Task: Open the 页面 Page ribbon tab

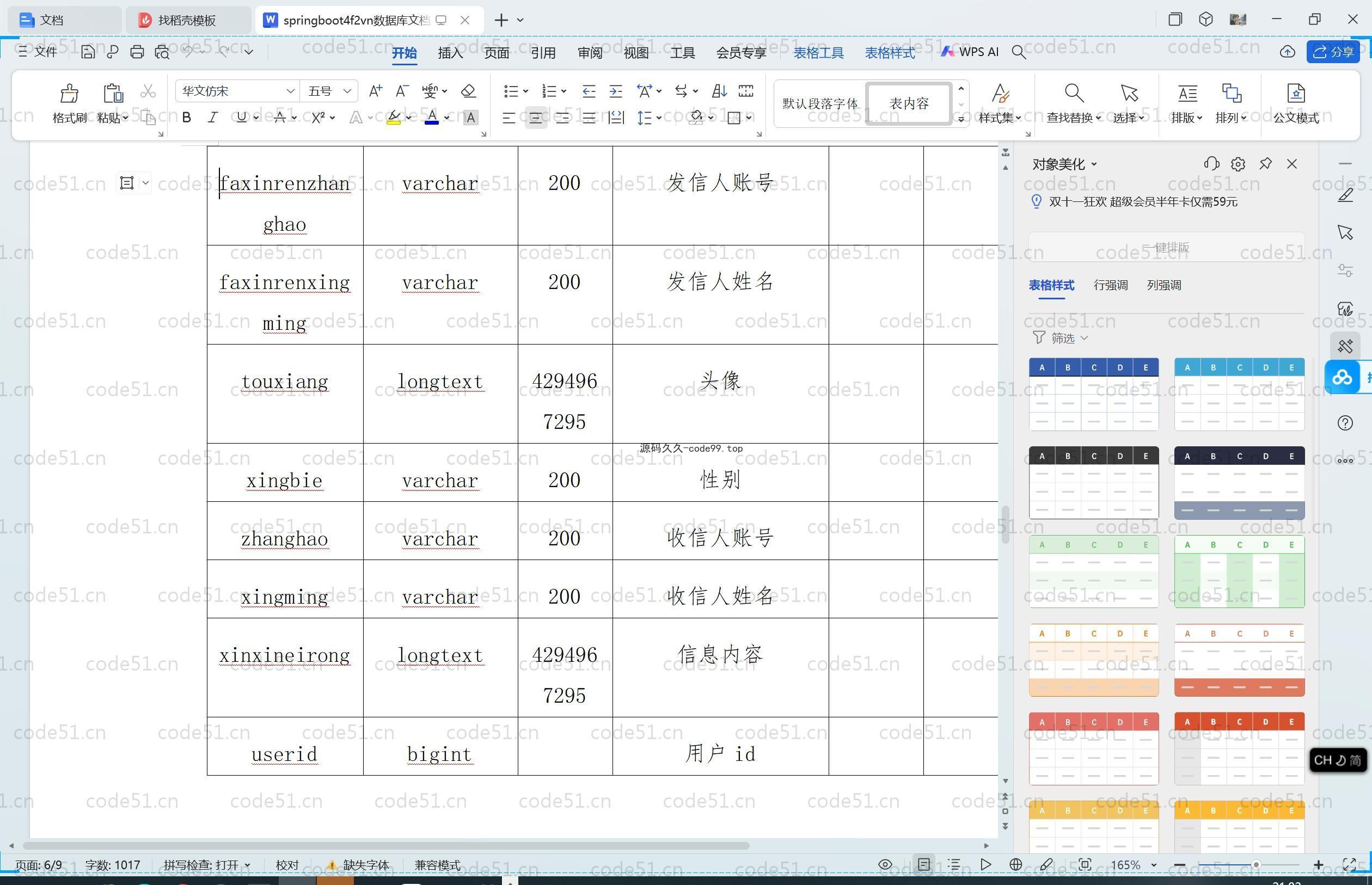Action: 496,53
